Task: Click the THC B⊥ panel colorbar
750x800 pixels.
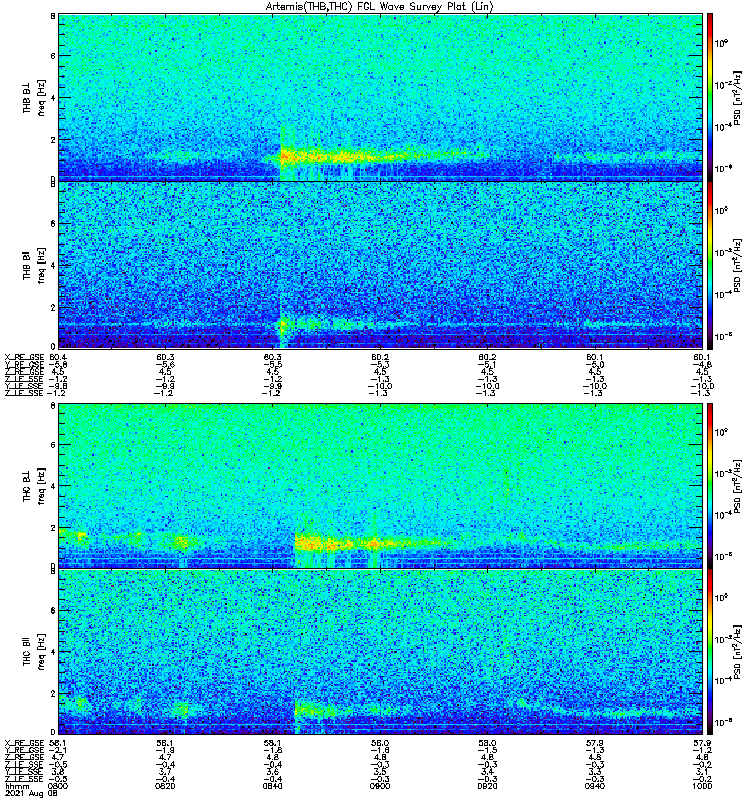Action: click(x=710, y=485)
